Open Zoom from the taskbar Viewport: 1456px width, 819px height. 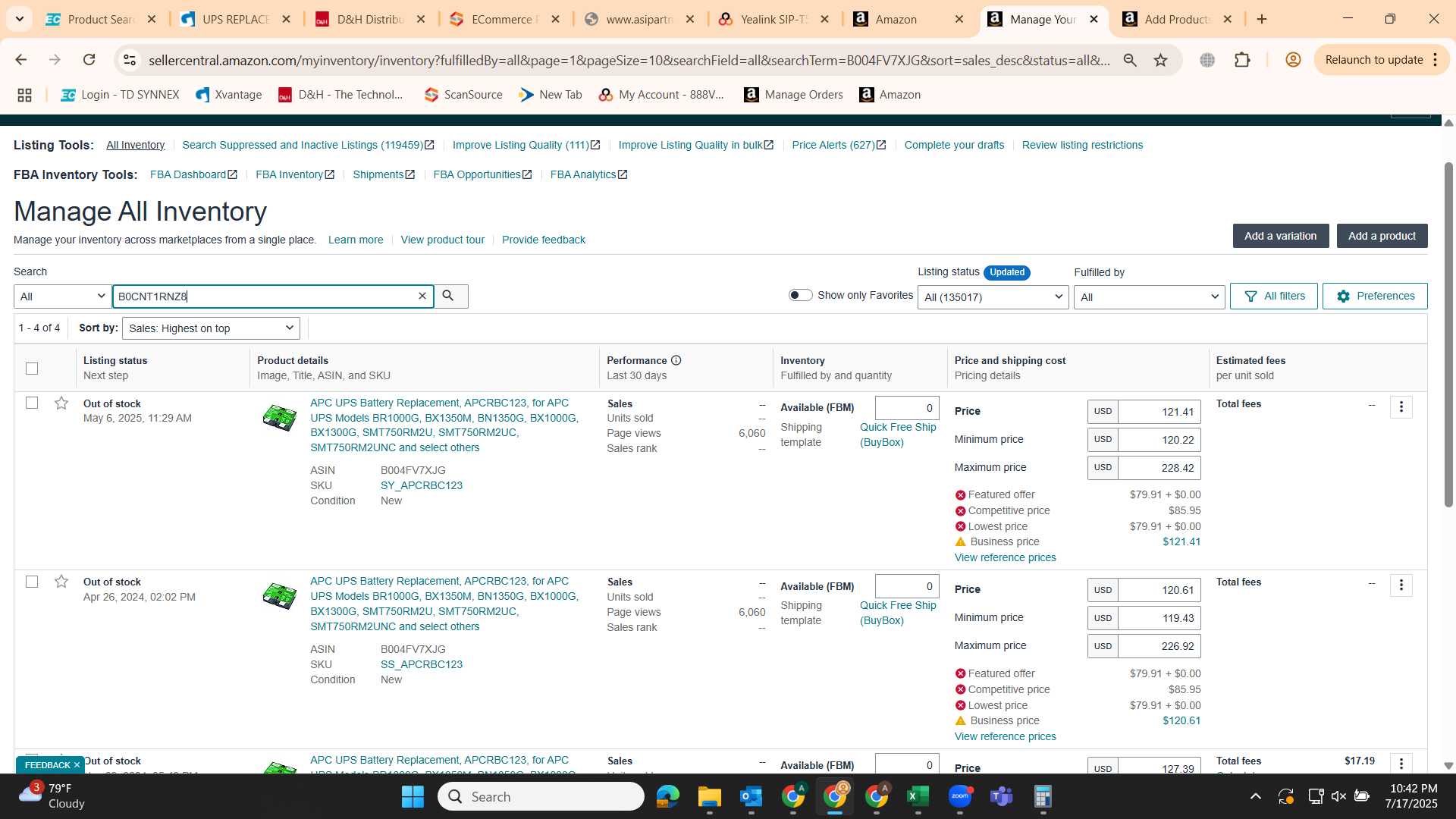tap(960, 796)
